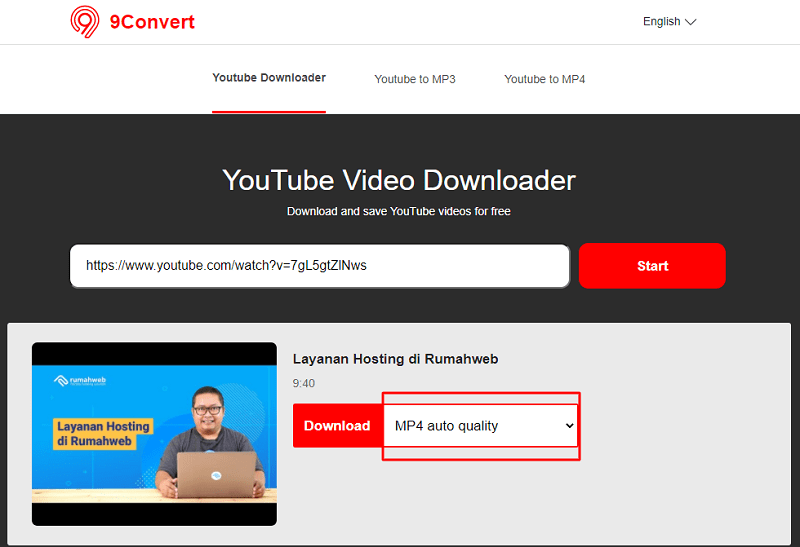The image size is (800, 547).
Task: Click the 9:40 video duration text
Action: tap(304, 383)
